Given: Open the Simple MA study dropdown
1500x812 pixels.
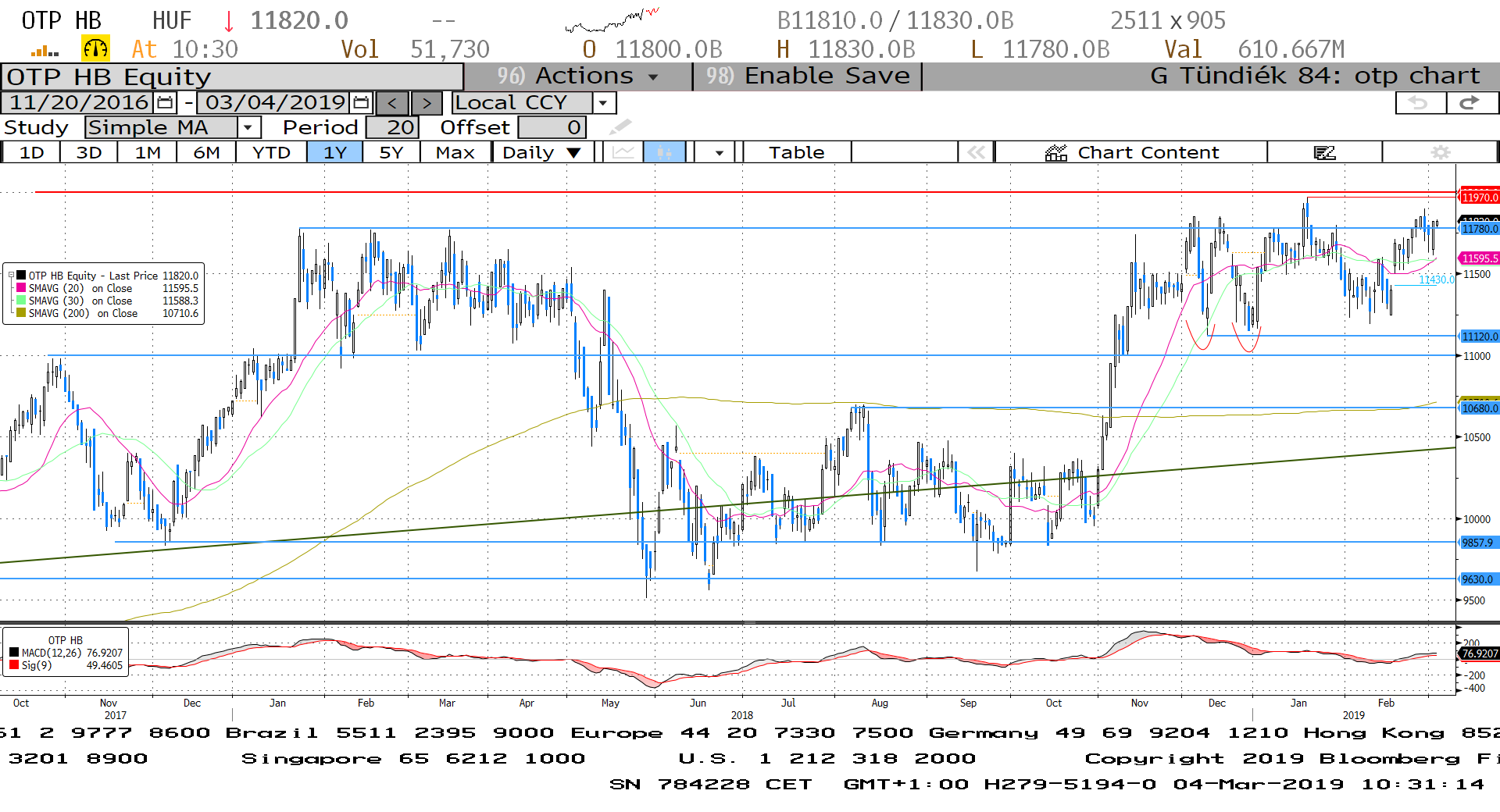Looking at the screenshot, I should pyautogui.click(x=248, y=127).
